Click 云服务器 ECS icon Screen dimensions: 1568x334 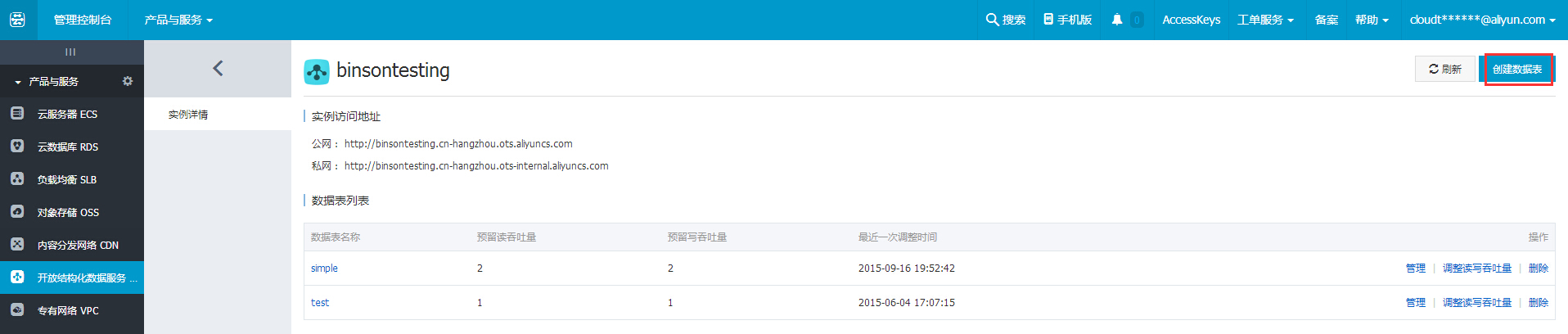(x=17, y=113)
